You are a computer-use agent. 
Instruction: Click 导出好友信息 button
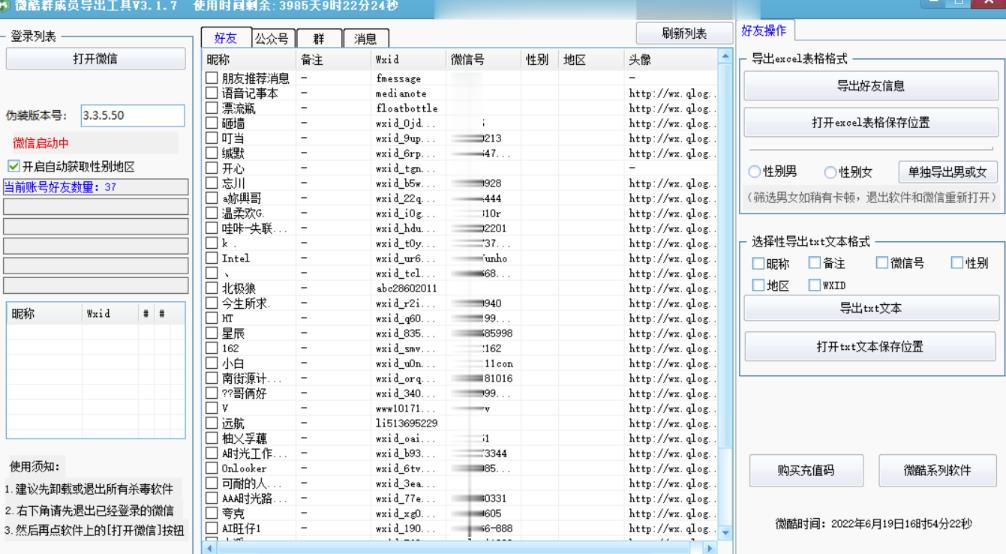pyautogui.click(x=871, y=85)
